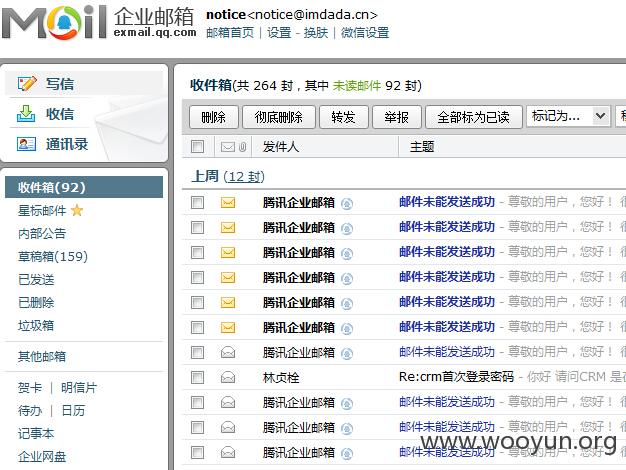Open Re:crm首次登录密码 email

pyautogui.click(x=456, y=377)
